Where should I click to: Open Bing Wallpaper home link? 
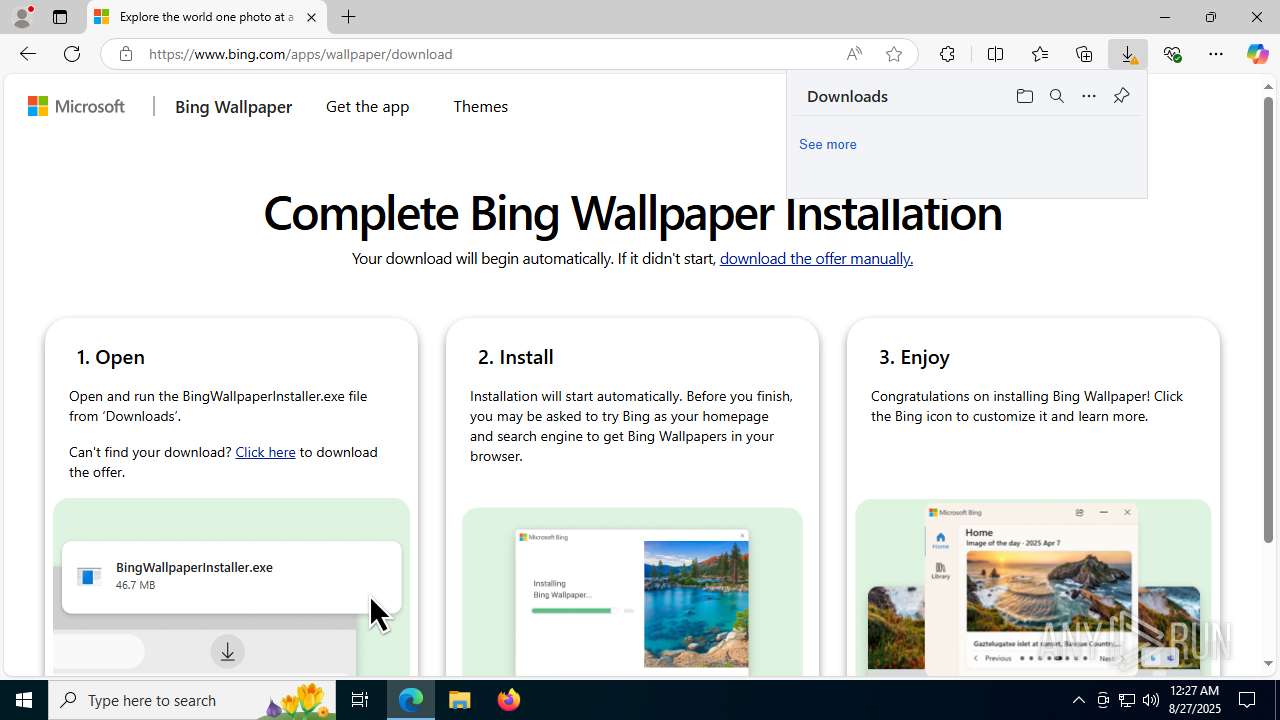(x=233, y=107)
